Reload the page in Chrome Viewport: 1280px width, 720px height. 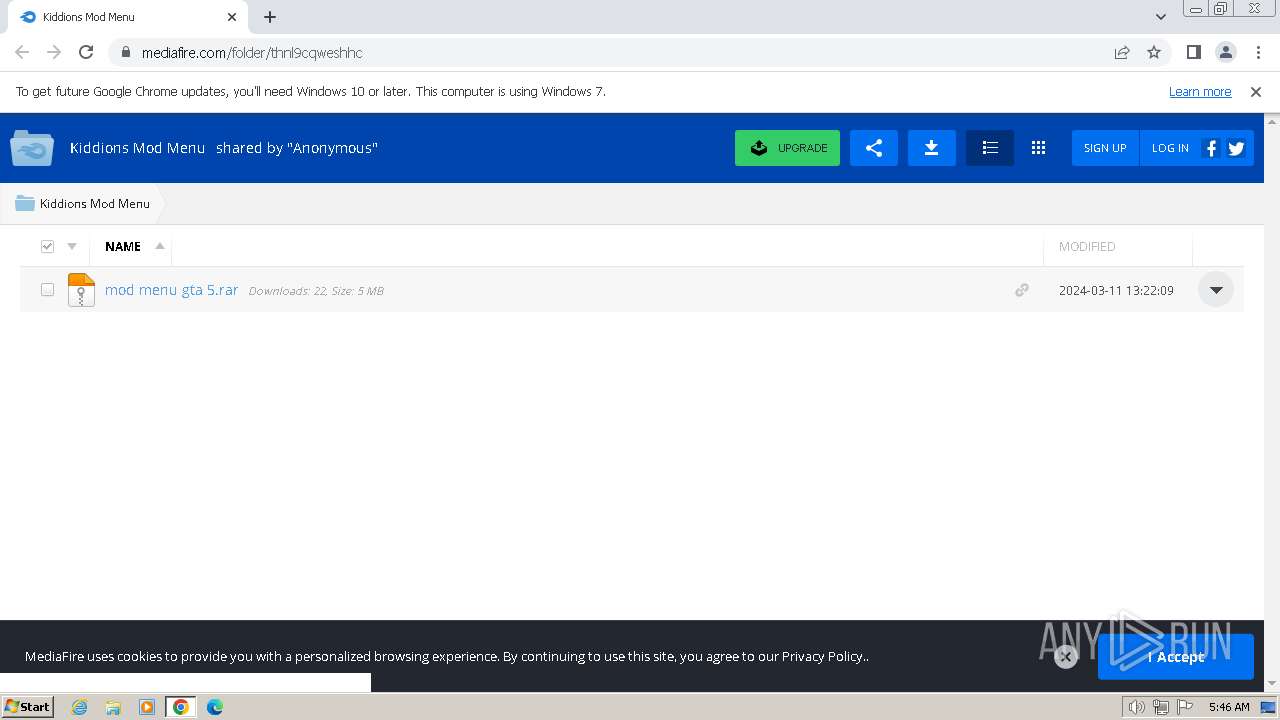[x=86, y=52]
